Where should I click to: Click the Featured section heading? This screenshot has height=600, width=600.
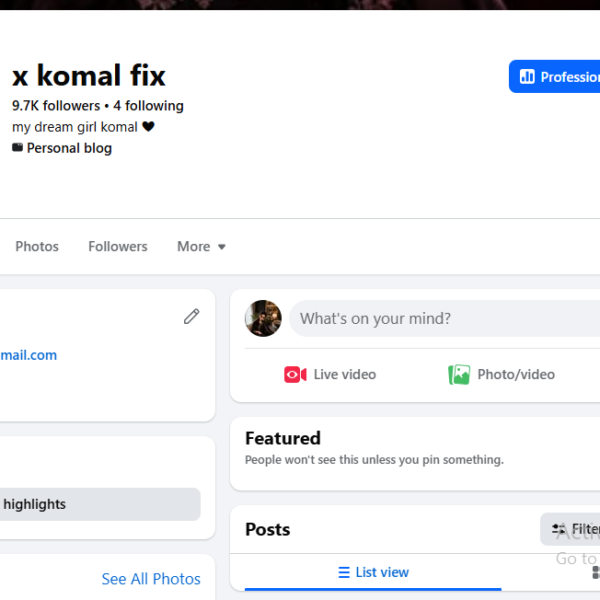[283, 439]
